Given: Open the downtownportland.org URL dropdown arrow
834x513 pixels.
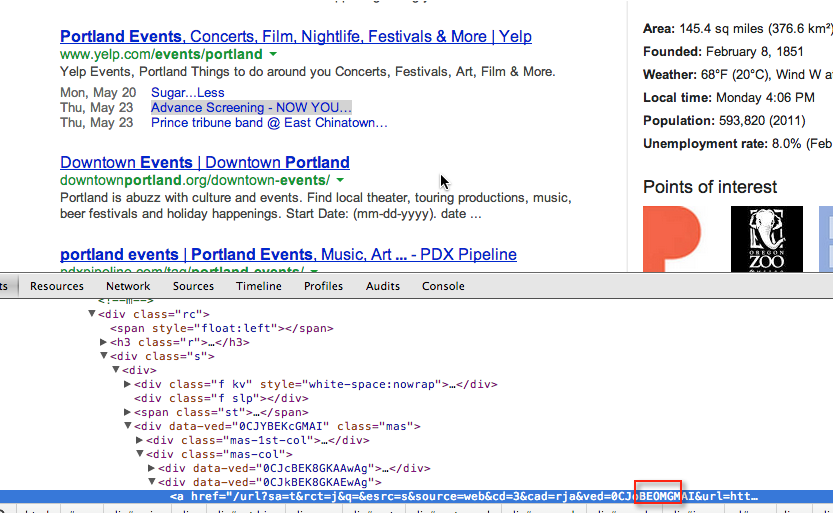Looking at the screenshot, I should click(x=340, y=181).
